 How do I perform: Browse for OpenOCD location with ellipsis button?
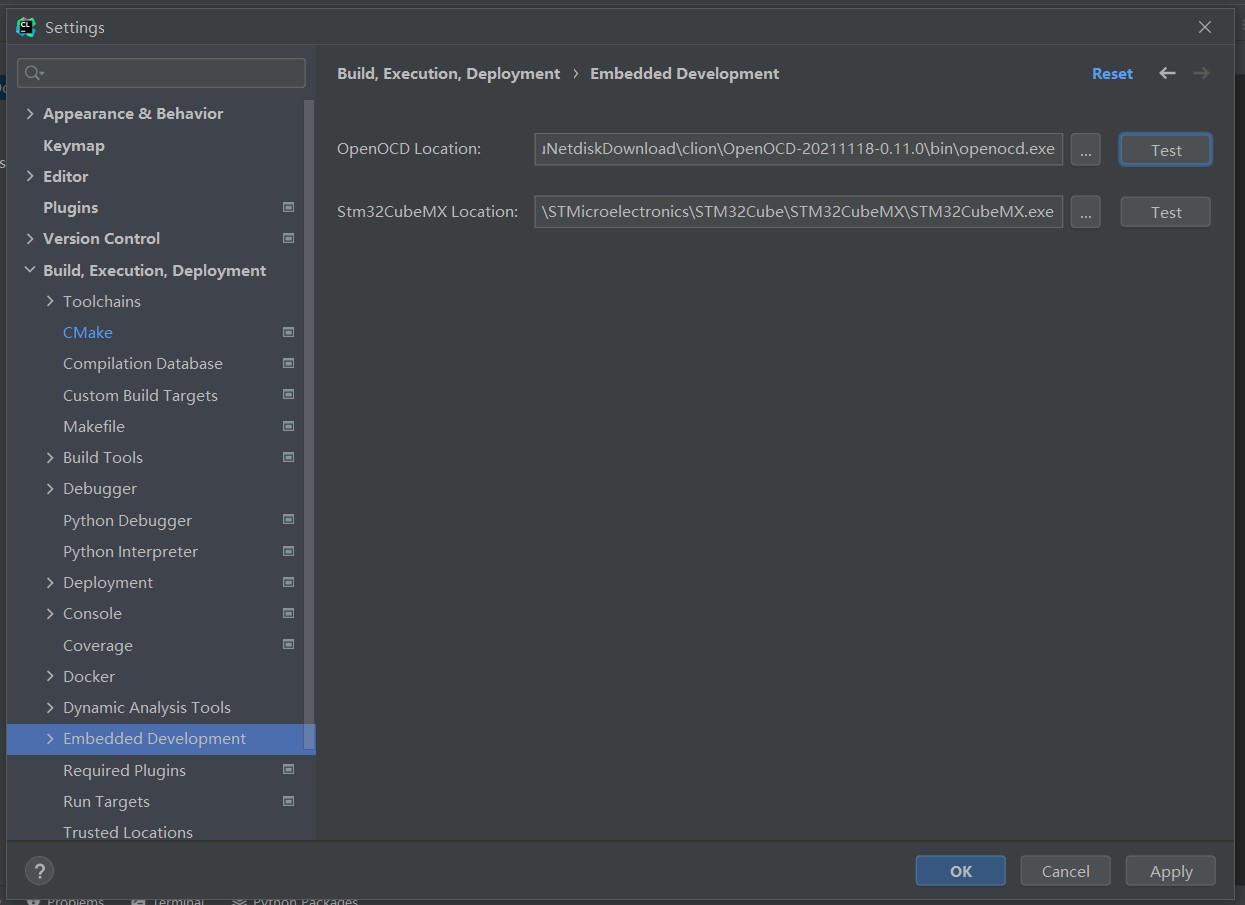(x=1085, y=150)
